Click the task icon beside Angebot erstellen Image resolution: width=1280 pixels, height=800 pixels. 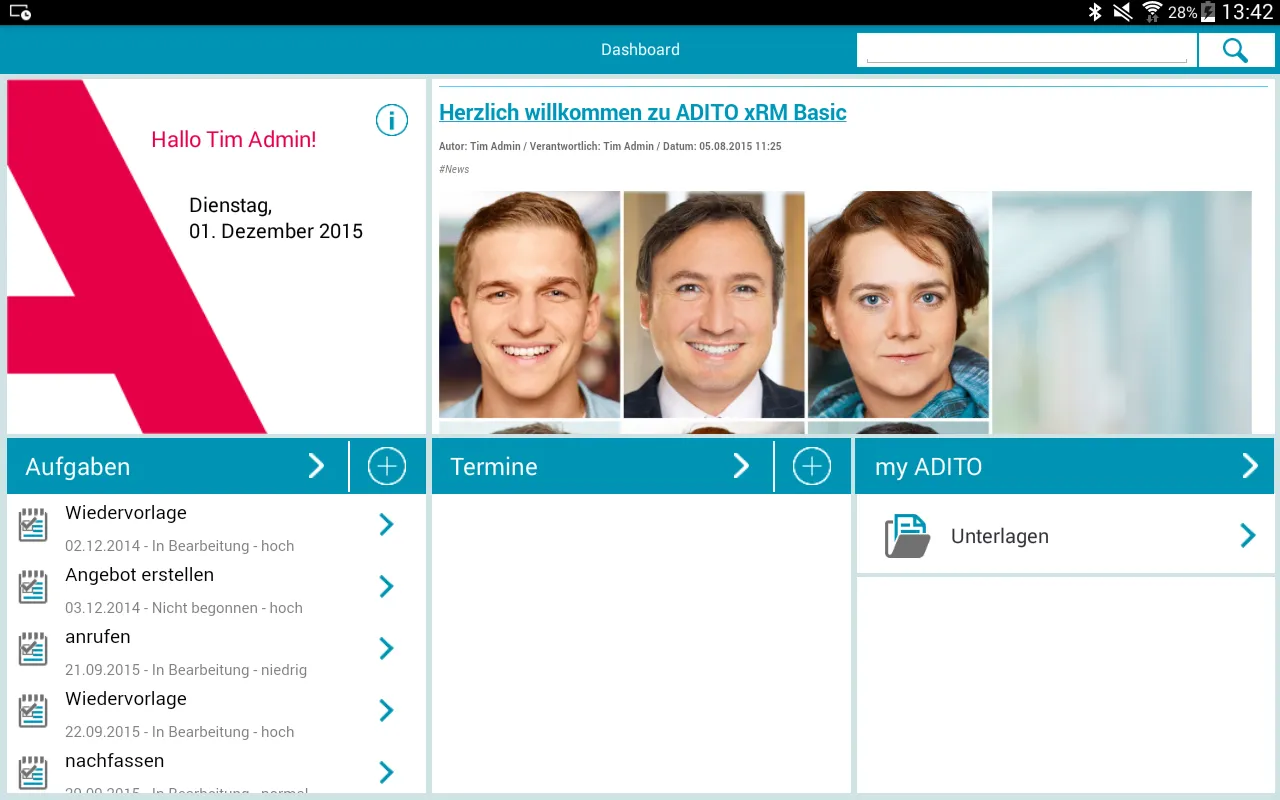[33, 587]
